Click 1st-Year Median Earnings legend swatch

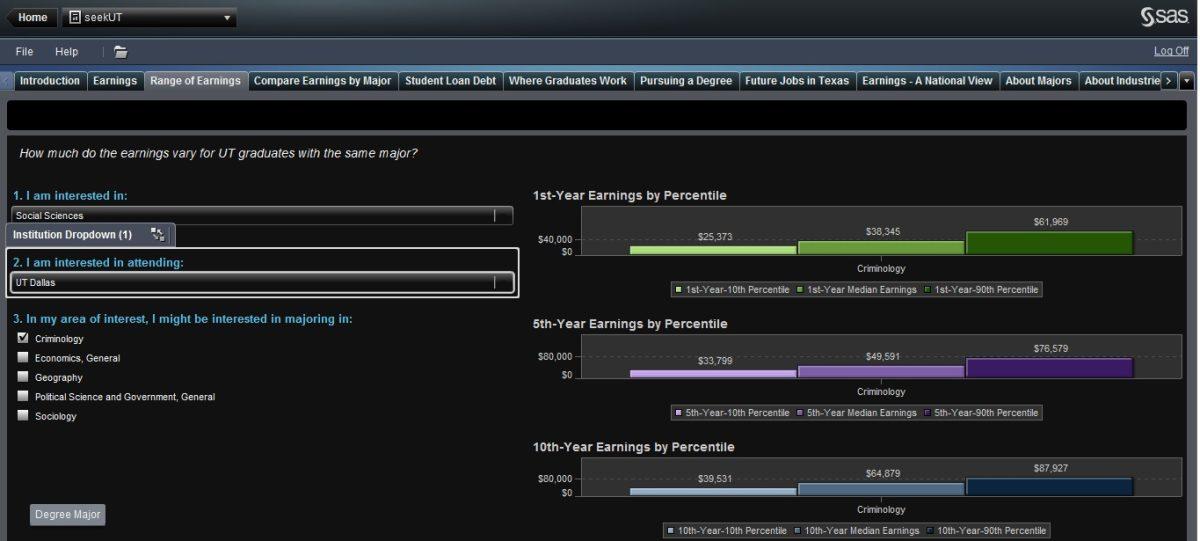[801, 289]
